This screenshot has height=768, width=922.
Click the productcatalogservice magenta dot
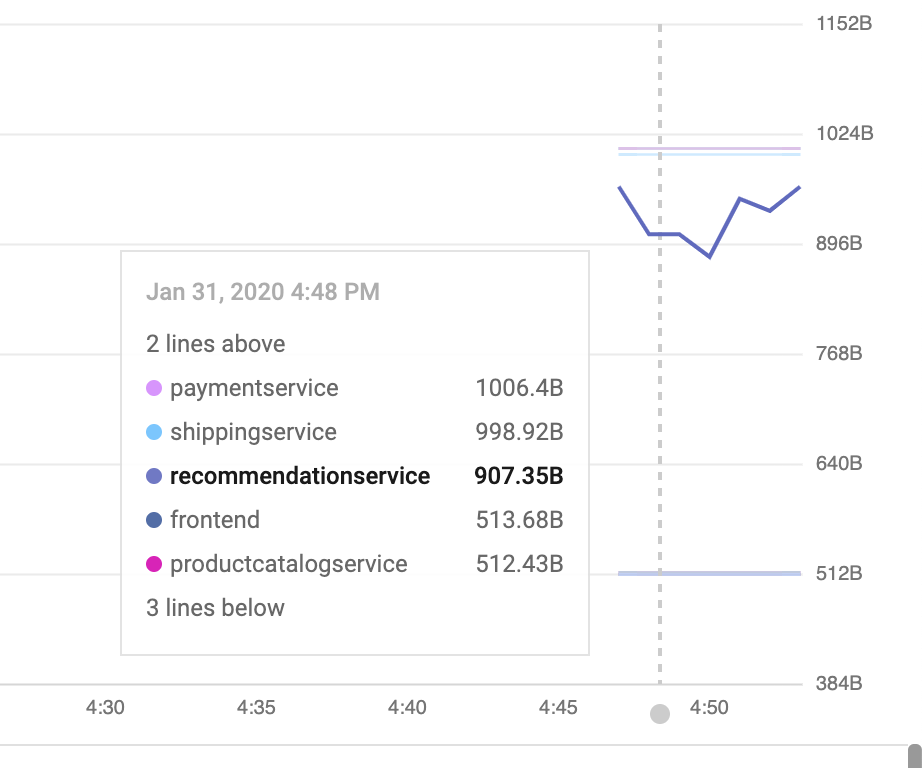point(154,564)
